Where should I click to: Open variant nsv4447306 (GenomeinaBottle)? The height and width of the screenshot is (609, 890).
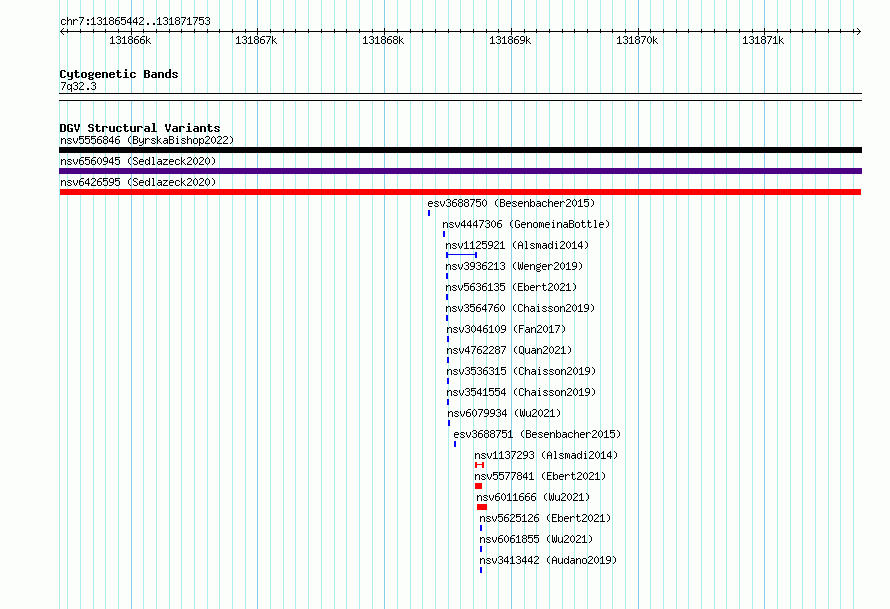point(526,224)
